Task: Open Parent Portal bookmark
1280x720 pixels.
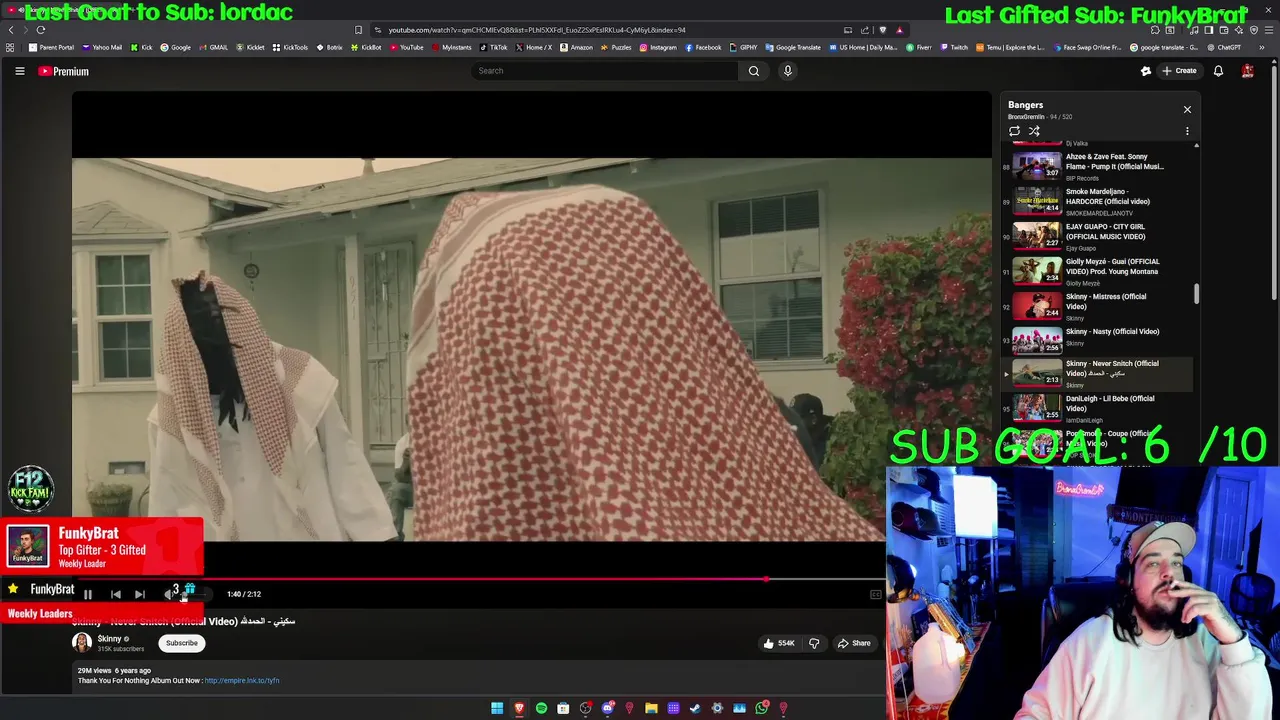Action: (x=51, y=47)
